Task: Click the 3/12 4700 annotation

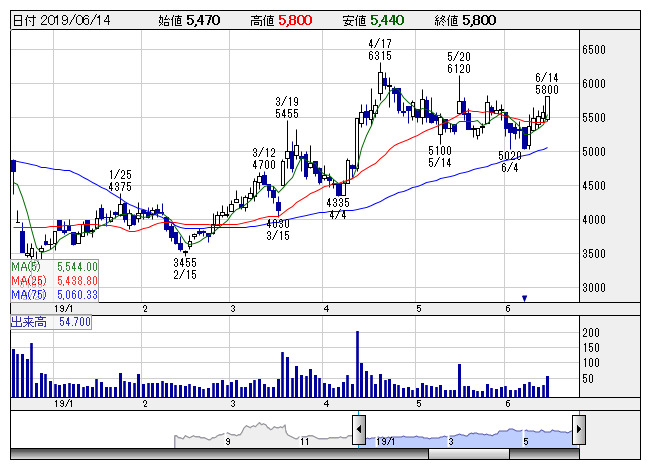Action: 264,158
